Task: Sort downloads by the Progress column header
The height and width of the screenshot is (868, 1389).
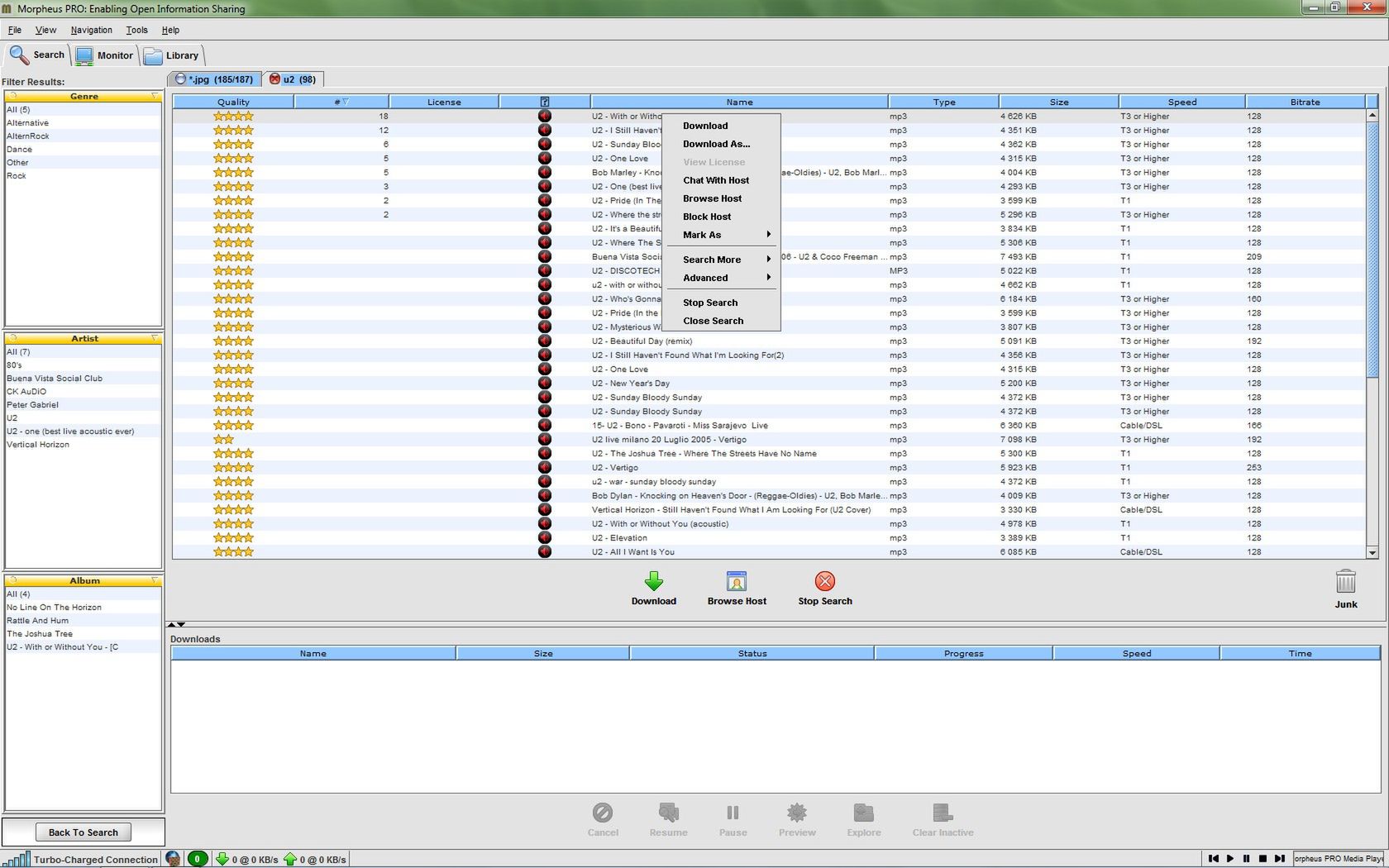Action: pos(963,653)
